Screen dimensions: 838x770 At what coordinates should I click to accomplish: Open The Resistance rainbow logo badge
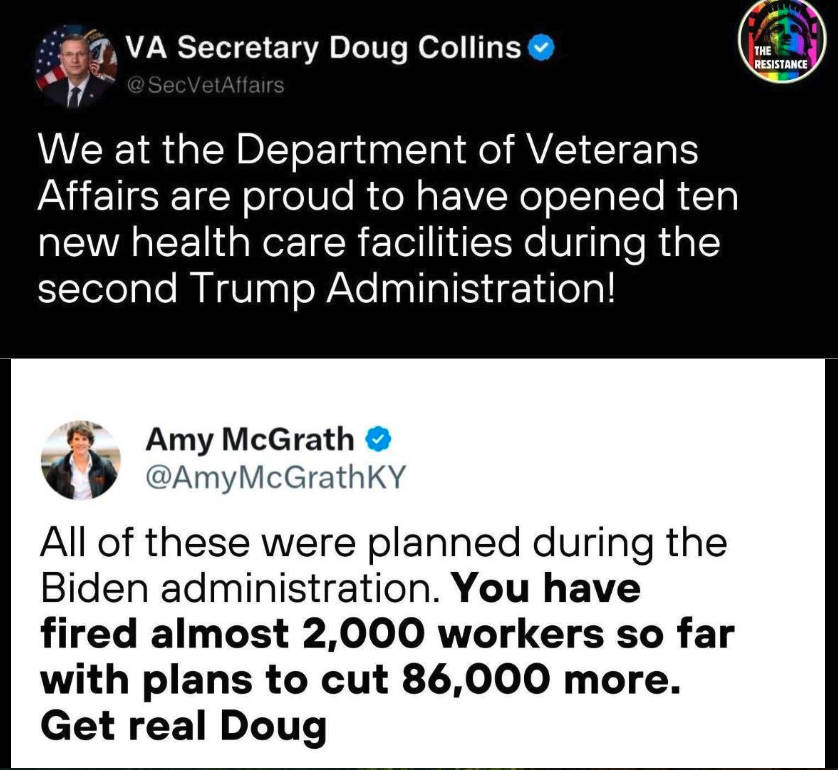782,42
